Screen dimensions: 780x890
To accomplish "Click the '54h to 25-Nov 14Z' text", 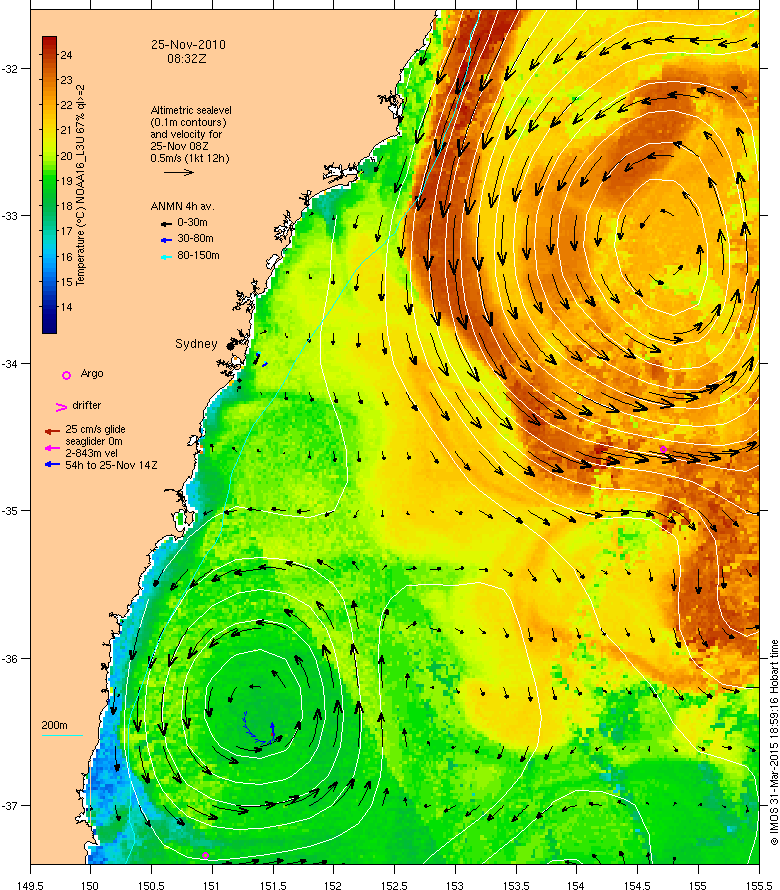I will coord(111,465).
